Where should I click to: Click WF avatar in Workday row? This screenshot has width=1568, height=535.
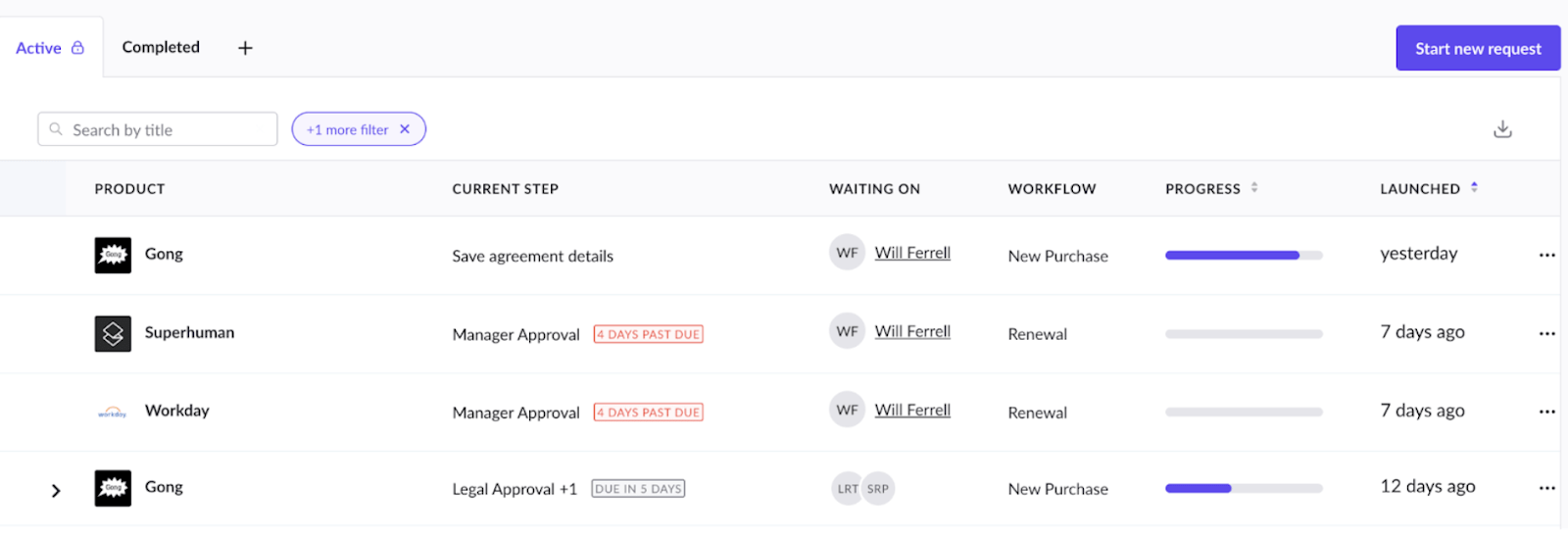847,410
